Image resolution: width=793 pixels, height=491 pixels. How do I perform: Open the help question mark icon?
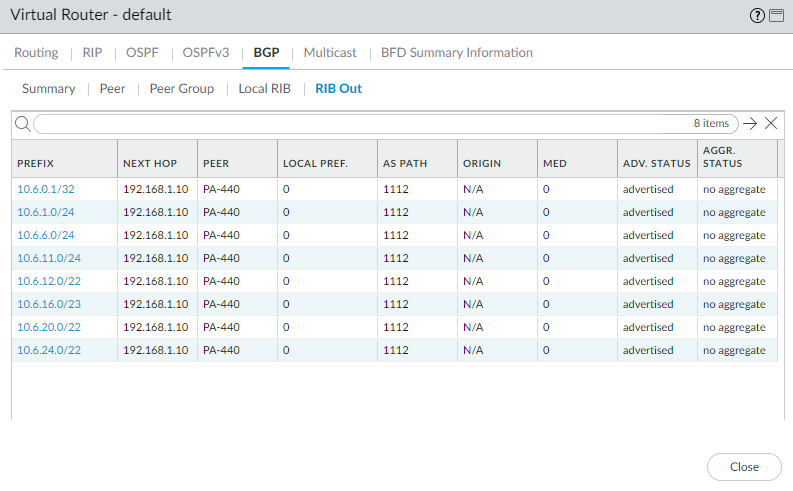point(757,15)
